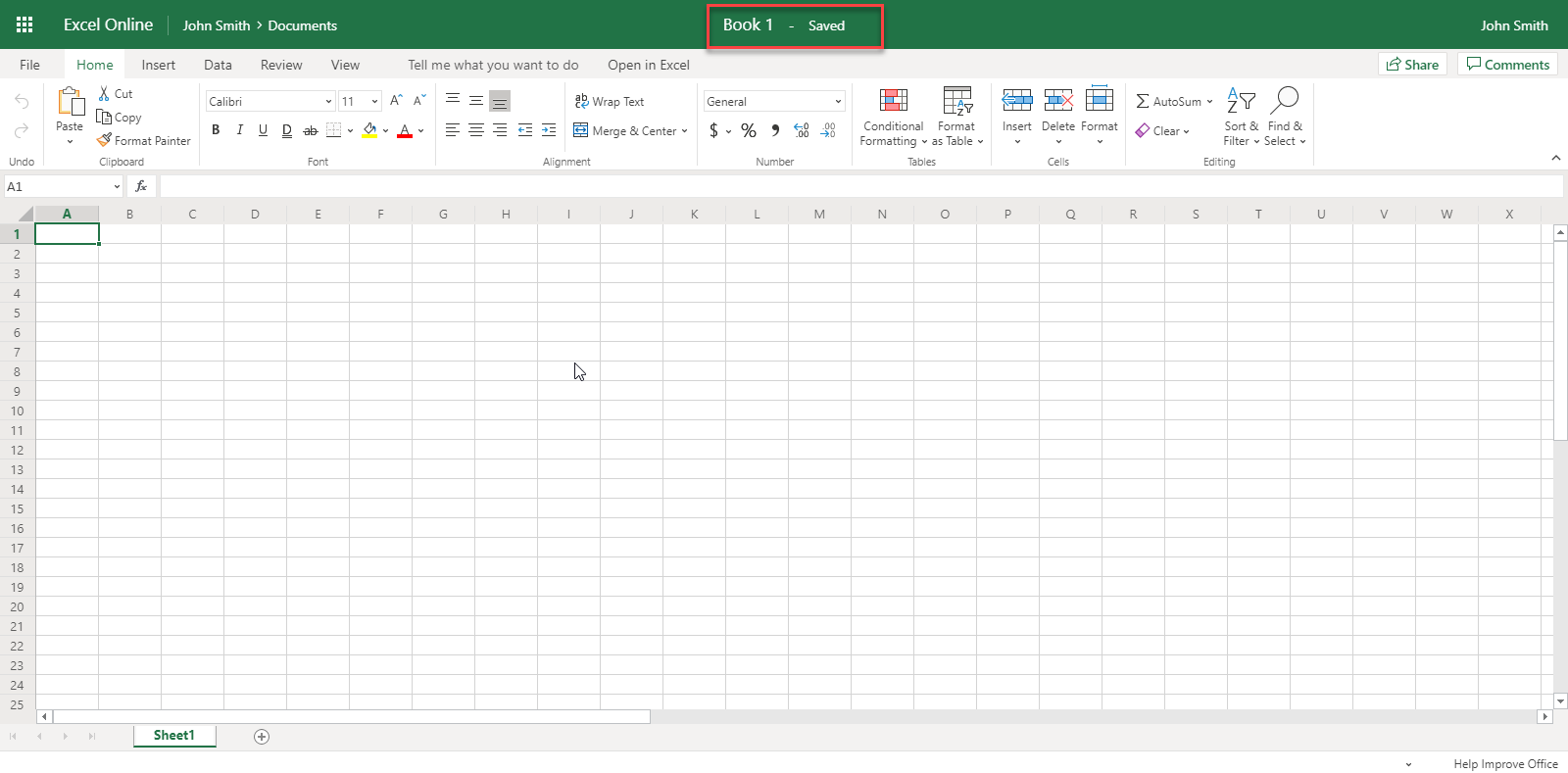Apply yellow fill color bucket

point(369,129)
